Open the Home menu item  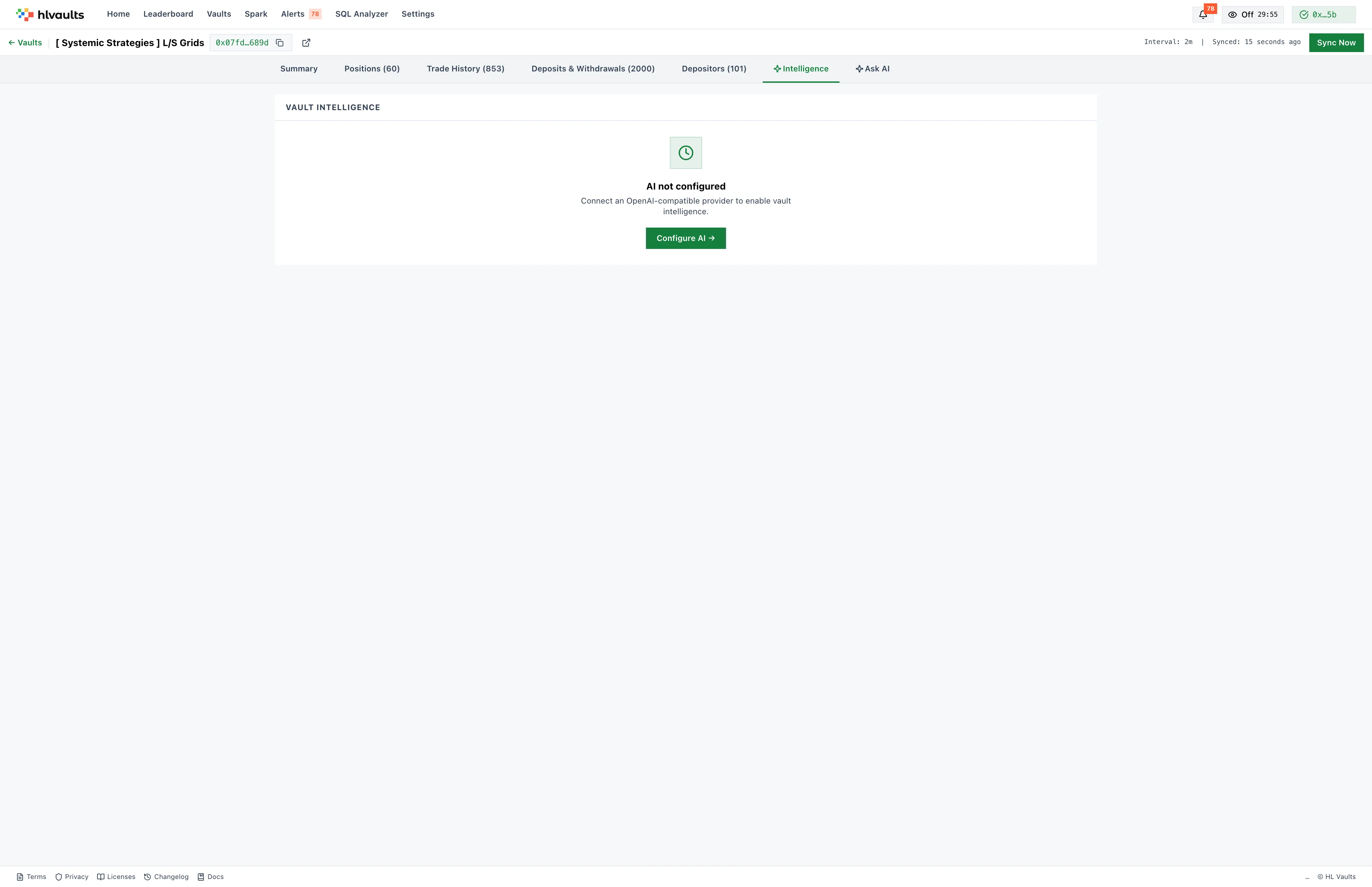coord(118,14)
